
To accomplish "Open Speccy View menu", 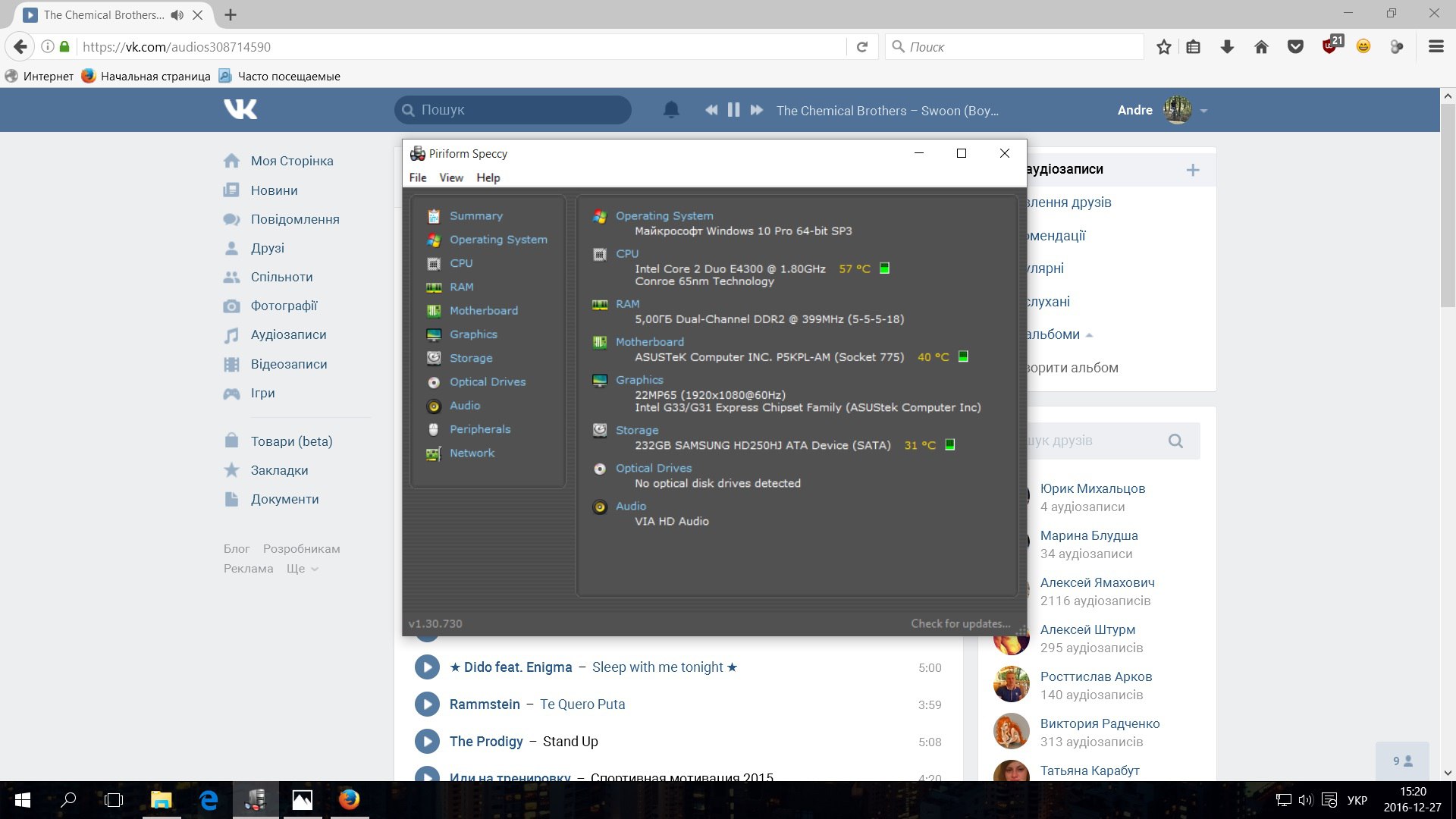I will pos(451,177).
